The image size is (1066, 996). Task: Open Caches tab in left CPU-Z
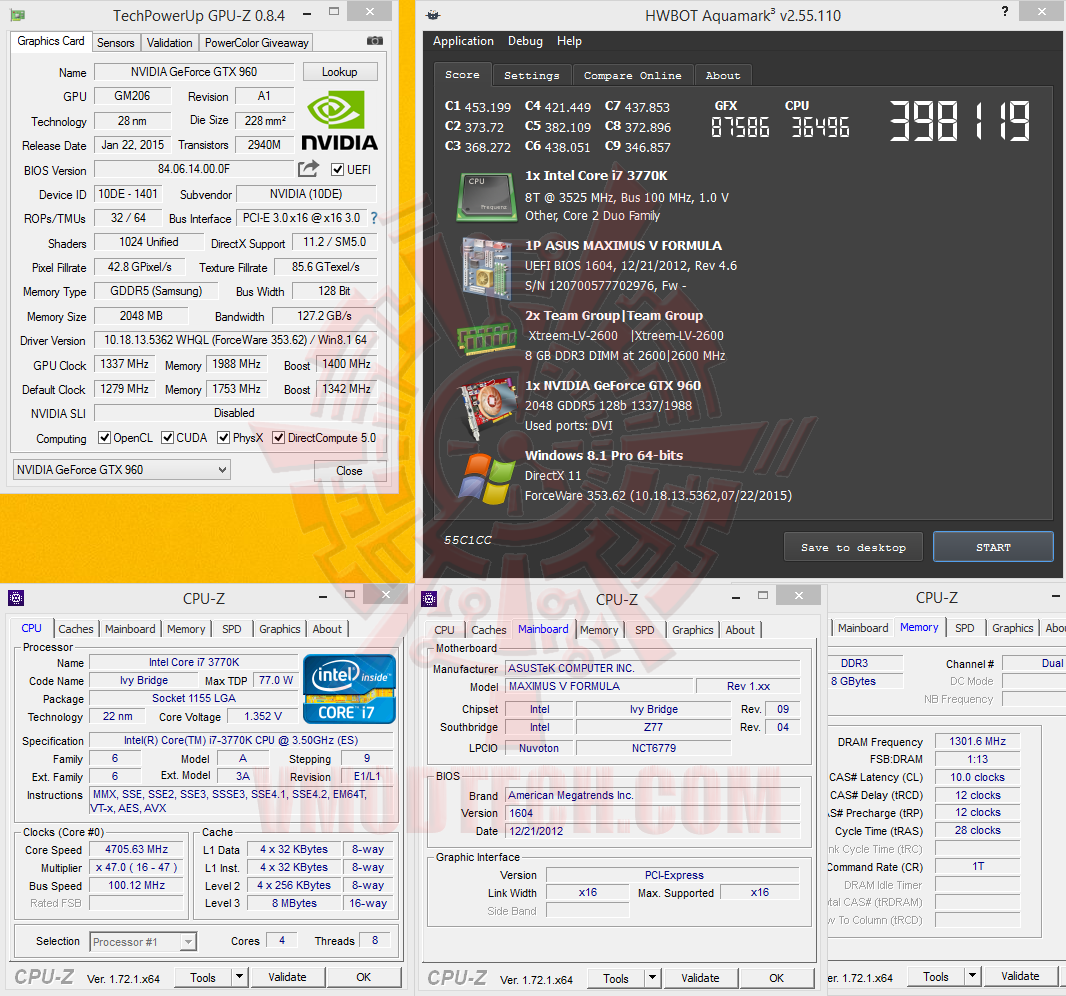tap(75, 629)
